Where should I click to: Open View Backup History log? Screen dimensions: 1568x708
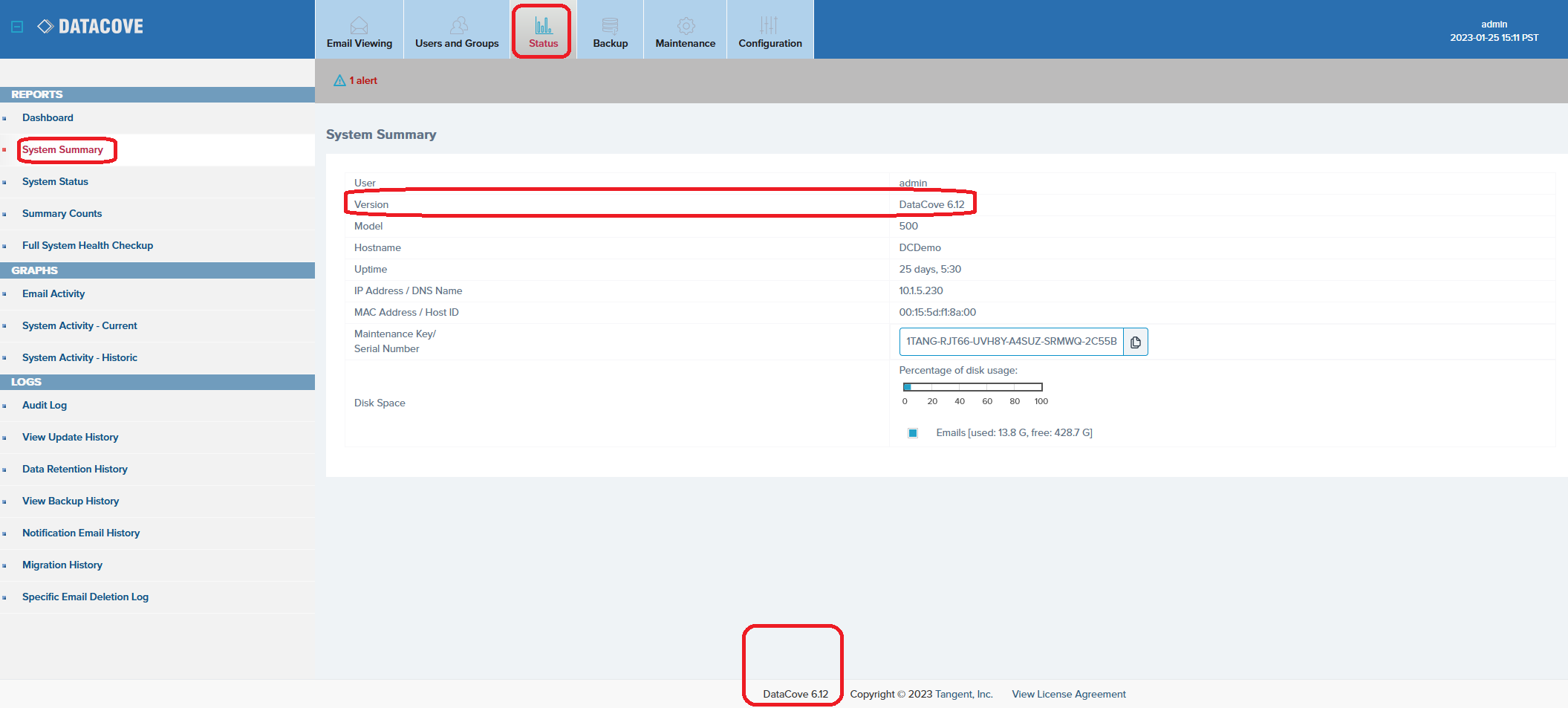point(71,501)
